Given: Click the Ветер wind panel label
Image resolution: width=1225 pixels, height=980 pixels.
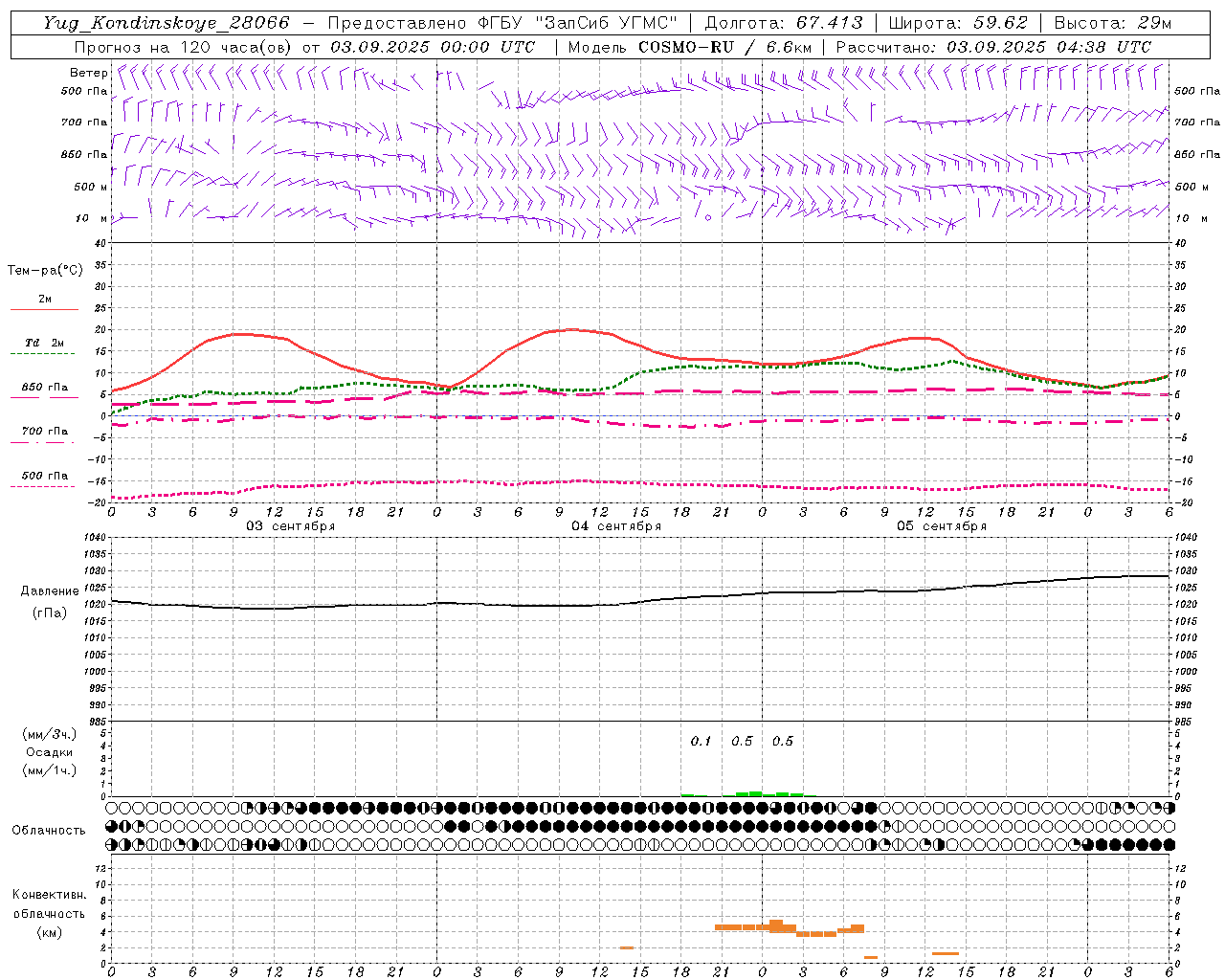Looking at the screenshot, I should pos(88,73).
